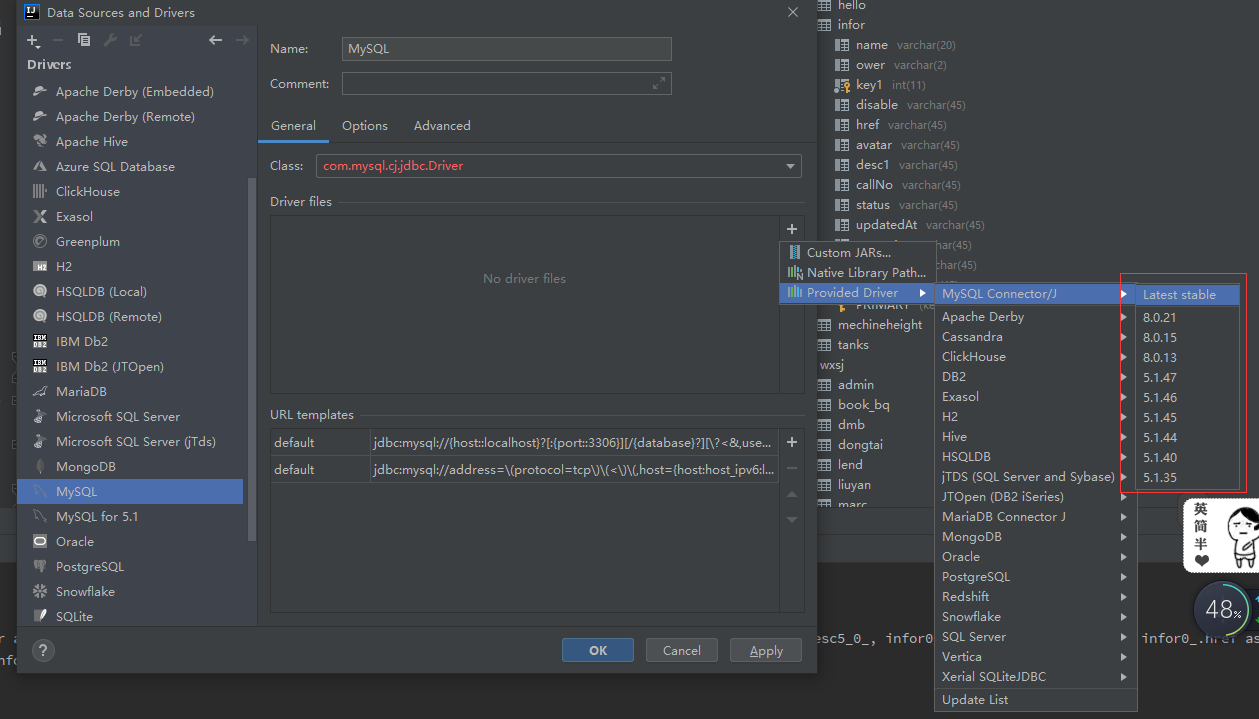Click the plus icon beside Driver files
The width and height of the screenshot is (1259, 719).
(x=792, y=229)
